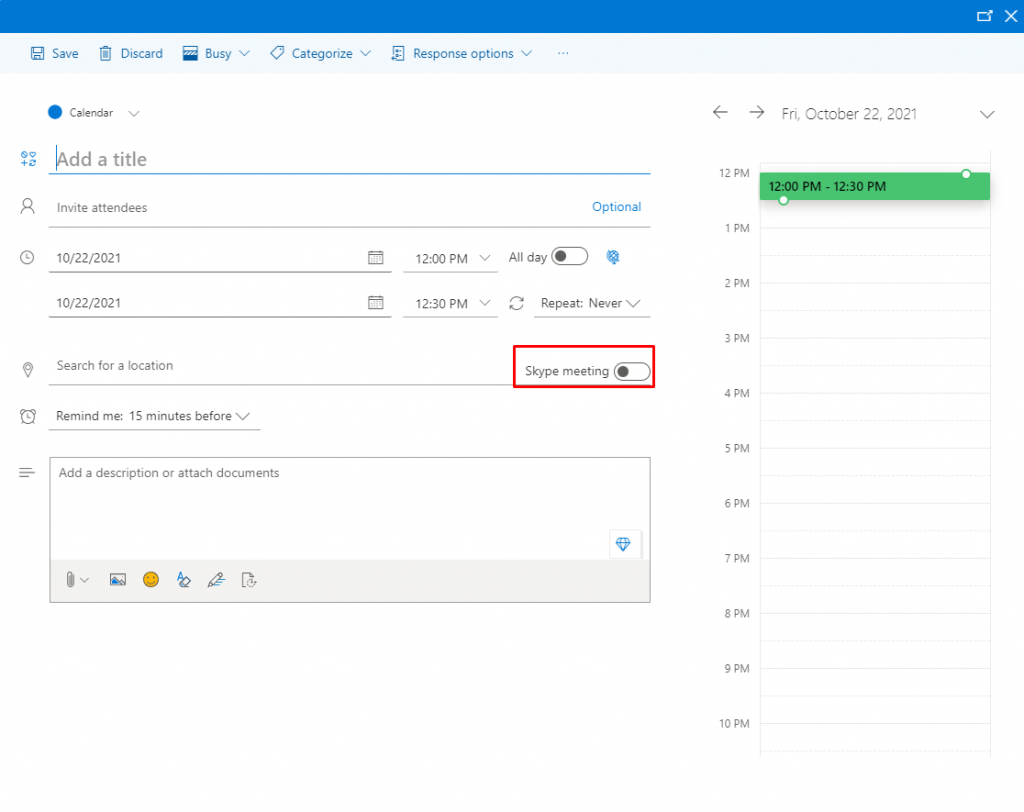Click the 9 PM time slot row

click(874, 696)
